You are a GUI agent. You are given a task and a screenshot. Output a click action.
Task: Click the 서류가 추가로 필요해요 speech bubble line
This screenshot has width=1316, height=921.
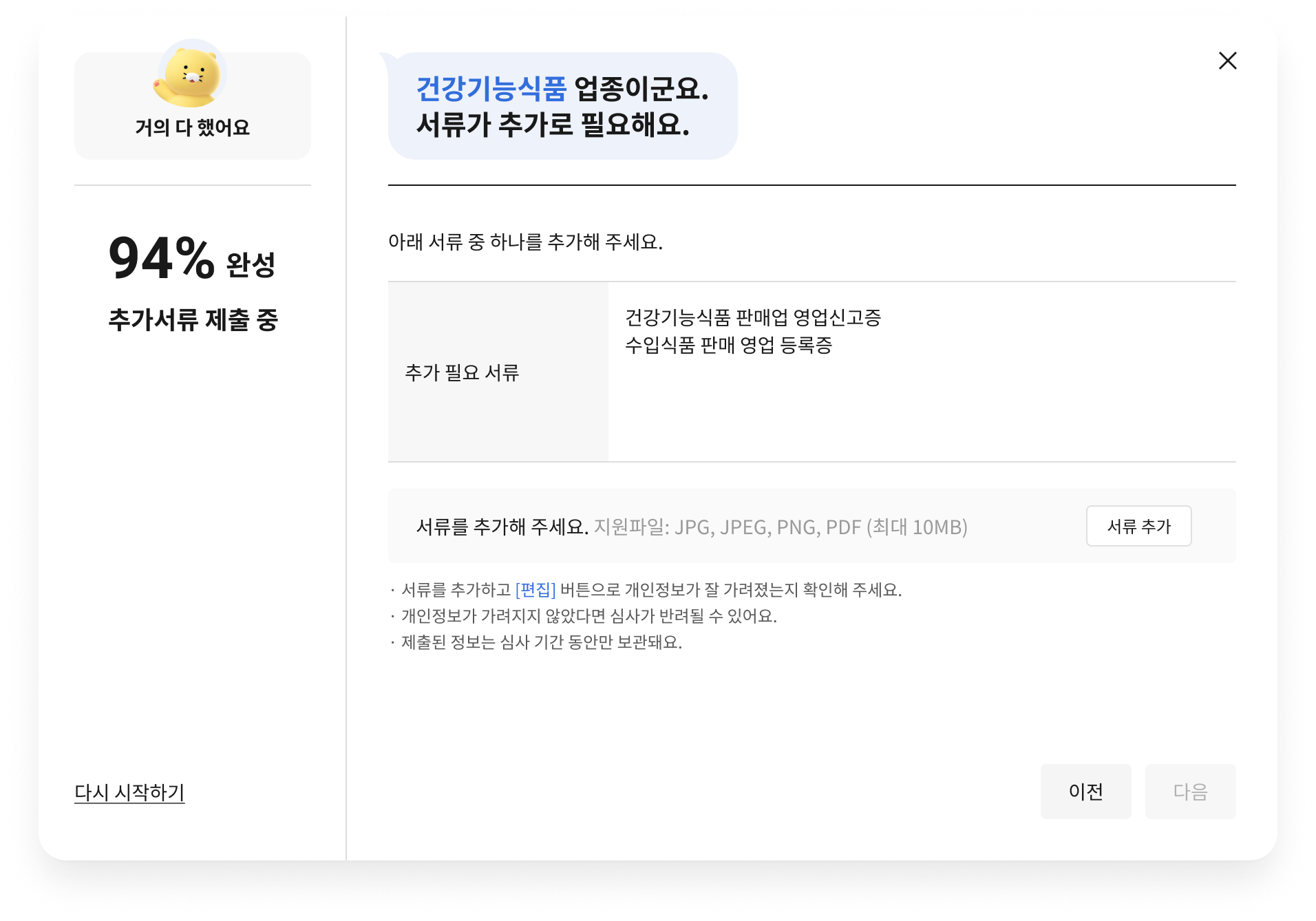(553, 125)
